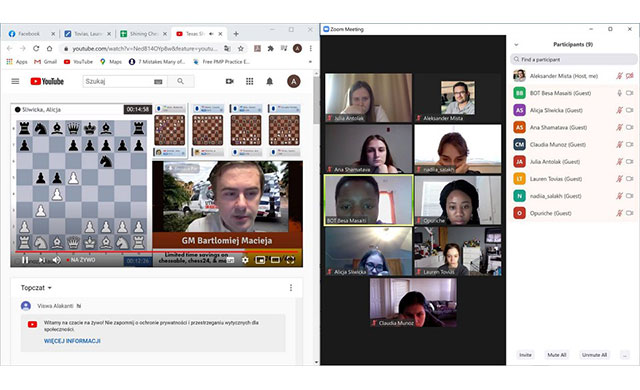Open YouTube apps grid icon

pos(249,81)
